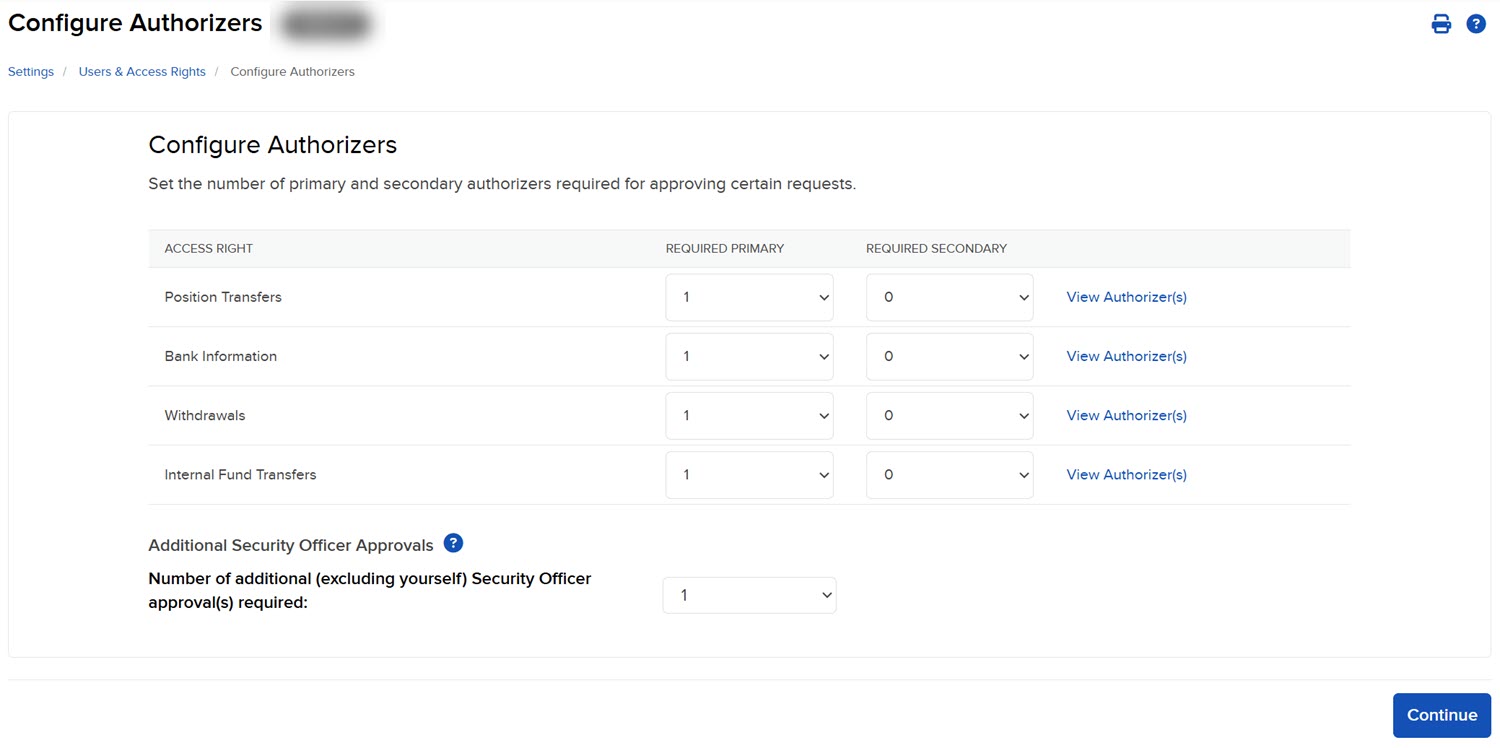Show tooltip for Additional Security Officer Approvals
The image size is (1500, 748).
point(452,543)
